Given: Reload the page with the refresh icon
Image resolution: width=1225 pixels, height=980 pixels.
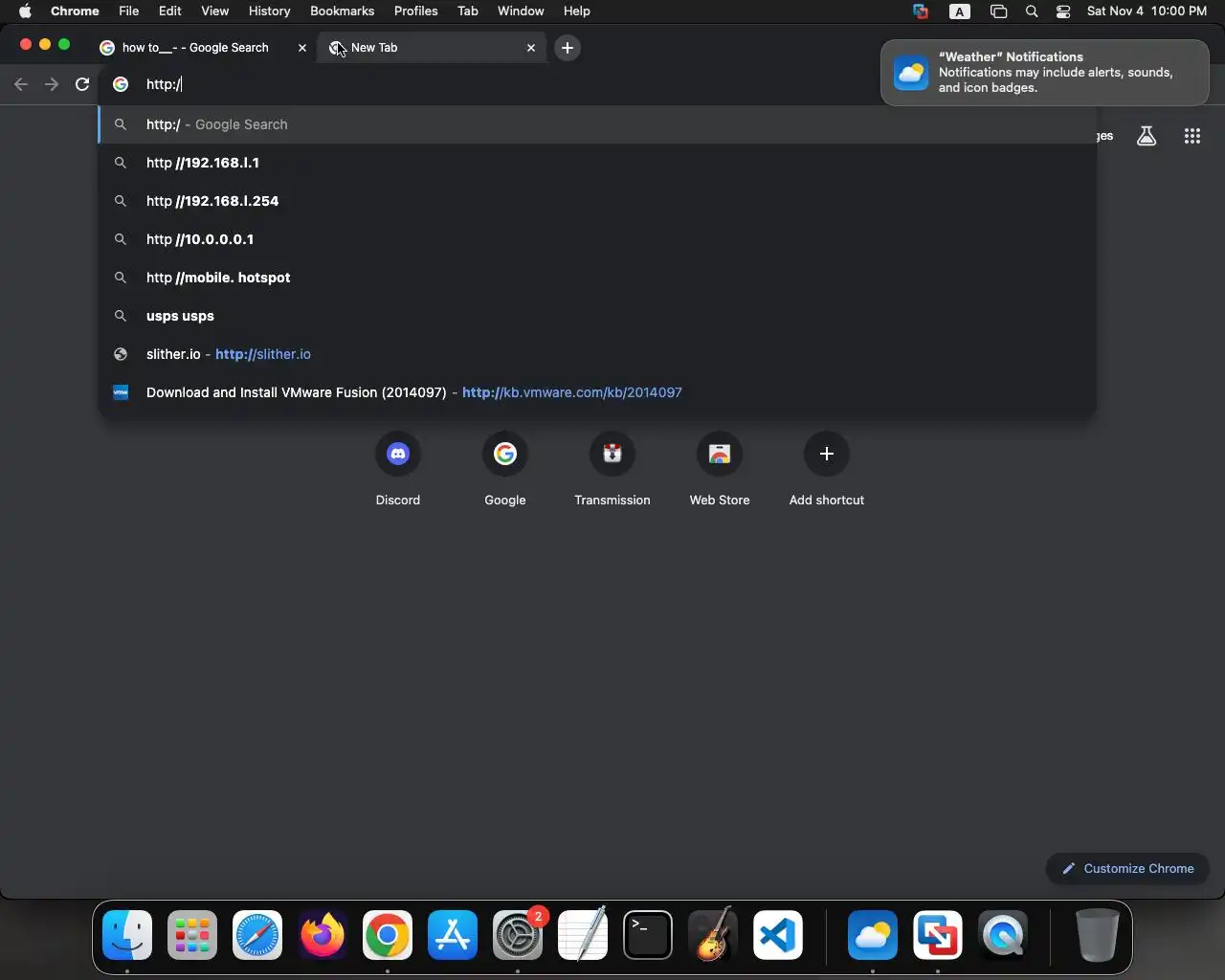Looking at the screenshot, I should (82, 84).
